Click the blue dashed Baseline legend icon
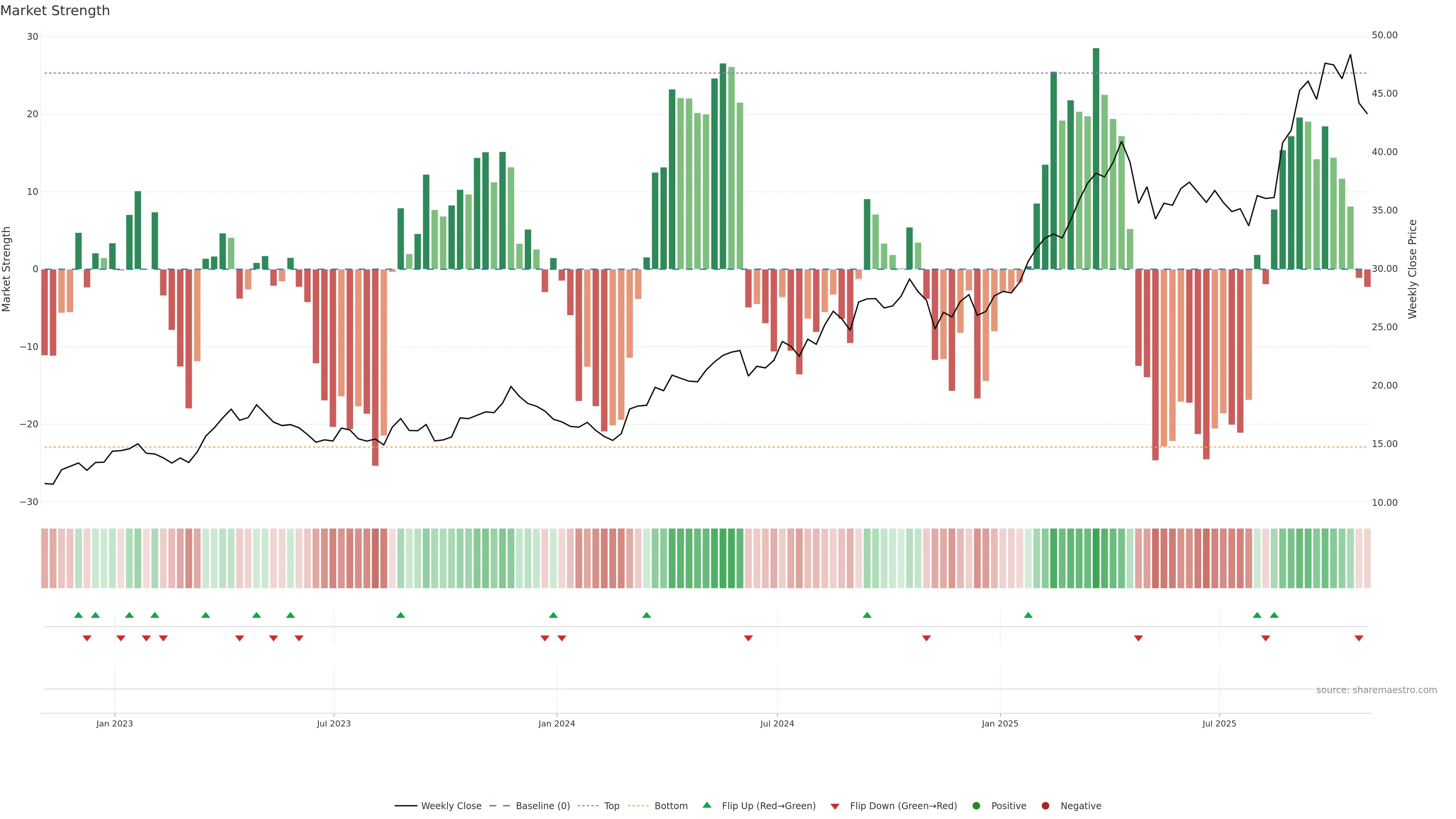This screenshot has width=1456, height=819. pyautogui.click(x=500, y=805)
